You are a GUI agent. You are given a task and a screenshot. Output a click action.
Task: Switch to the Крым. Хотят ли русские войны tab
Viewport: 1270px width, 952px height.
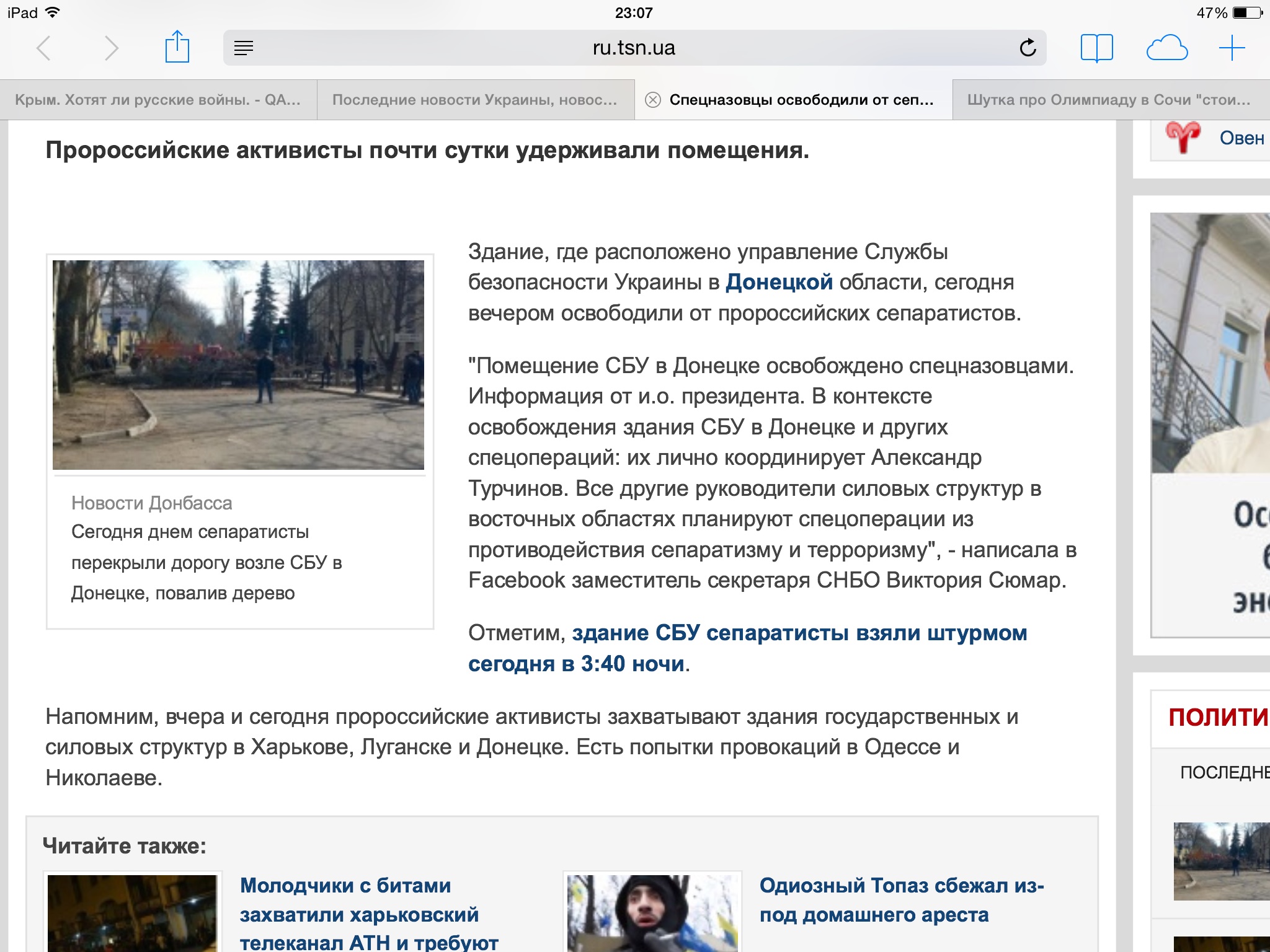point(158,100)
